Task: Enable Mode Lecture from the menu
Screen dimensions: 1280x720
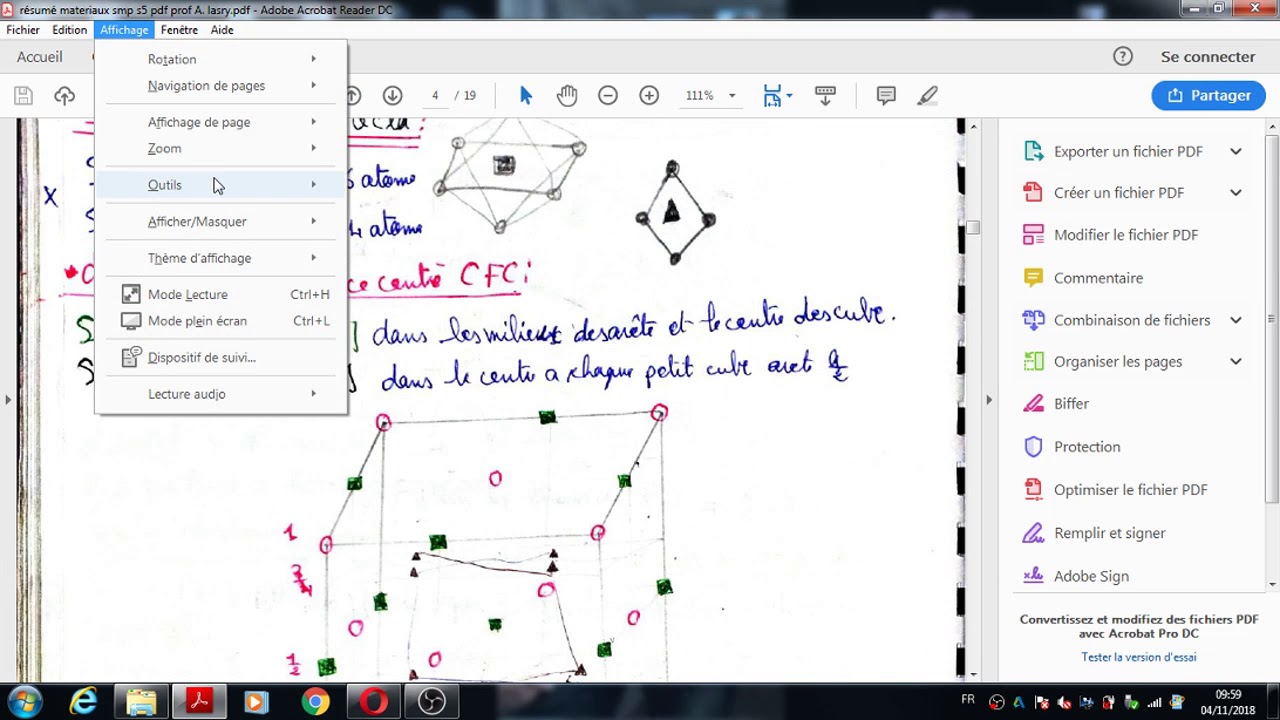Action: (x=221, y=294)
